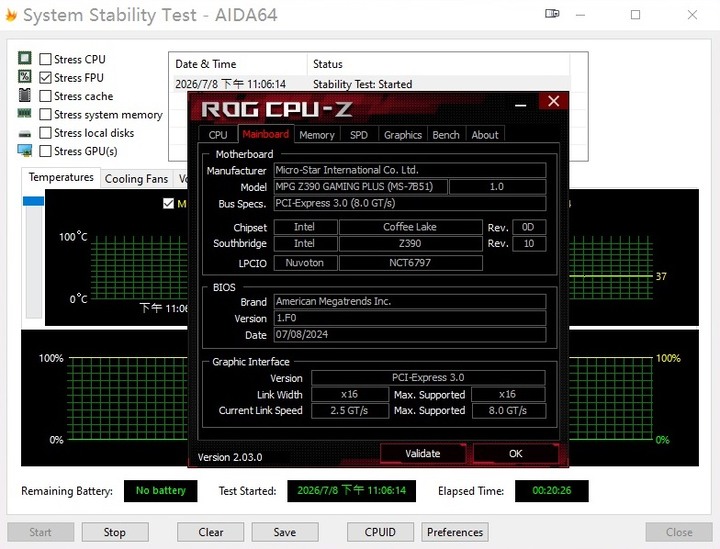Image resolution: width=720 pixels, height=549 pixels.
Task: Click the blue temperature graph slider bar
Action: click(34, 201)
